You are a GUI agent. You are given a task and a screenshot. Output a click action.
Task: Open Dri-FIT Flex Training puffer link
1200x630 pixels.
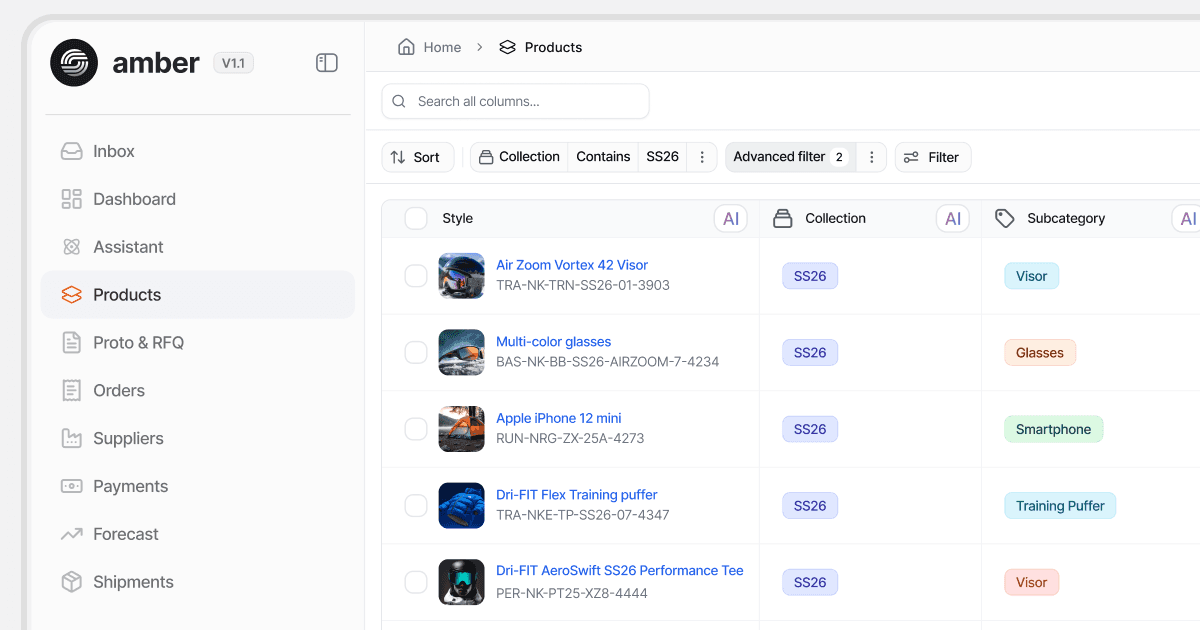point(577,495)
